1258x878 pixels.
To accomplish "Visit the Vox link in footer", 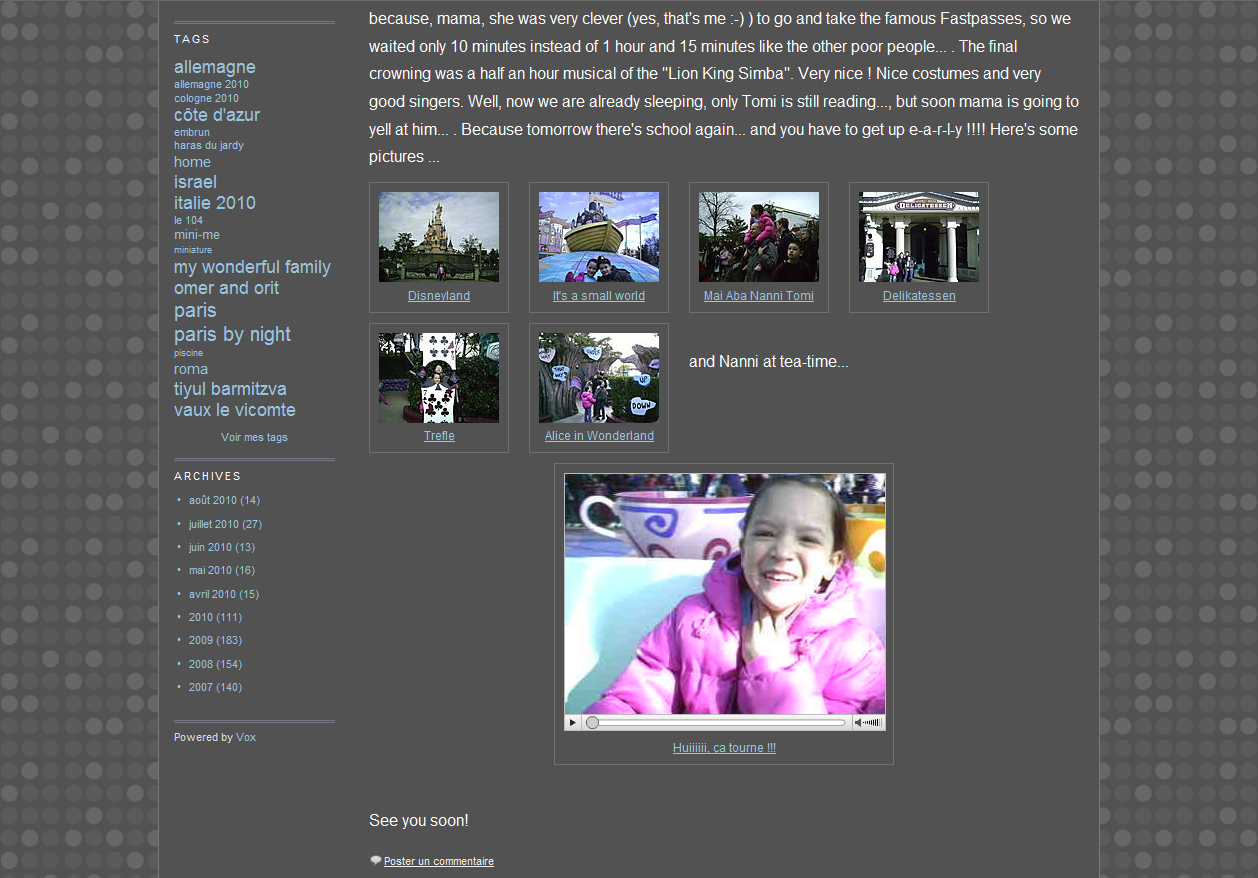I will [246, 737].
